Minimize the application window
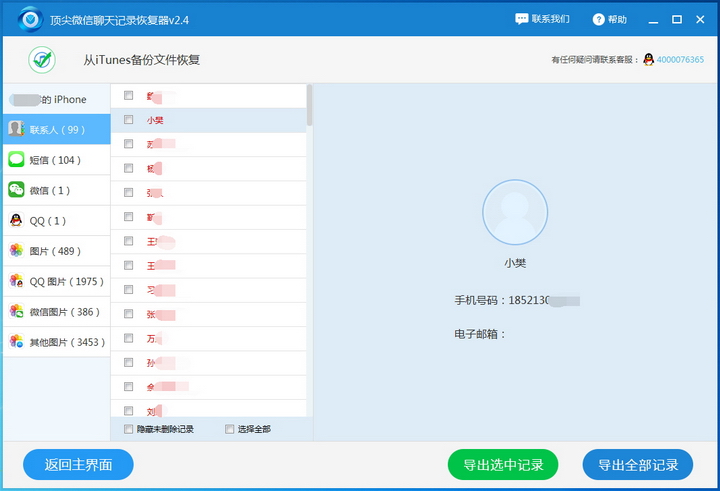The width and height of the screenshot is (720, 491). pyautogui.click(x=653, y=20)
